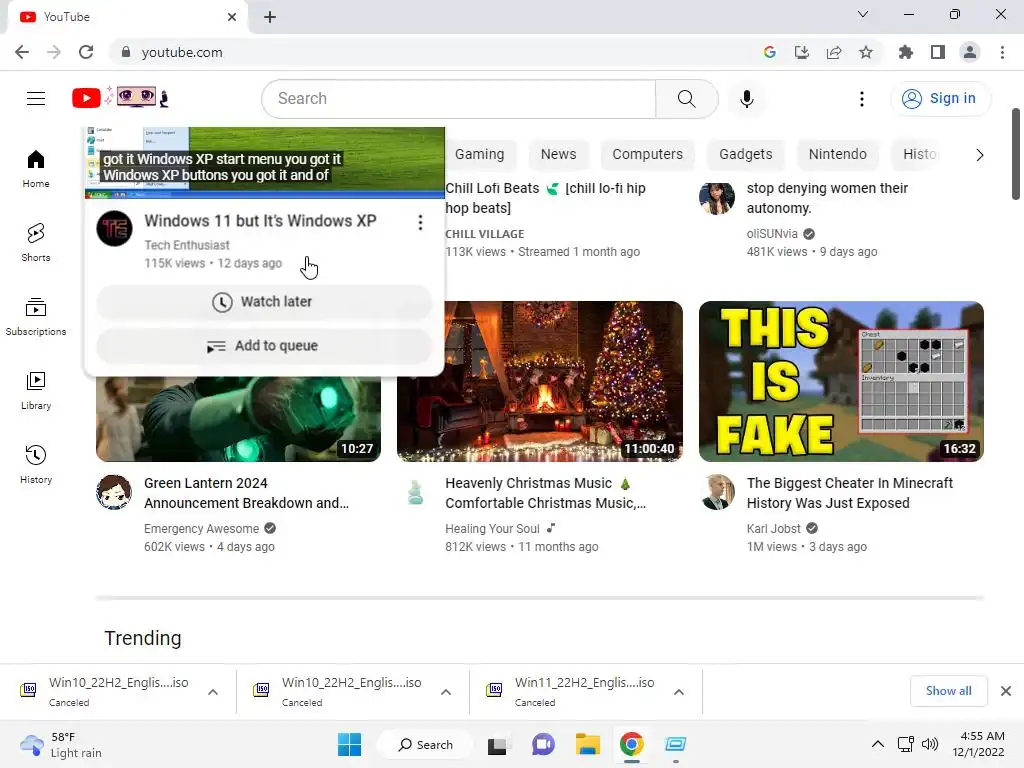Click the install app icon in address bar

tap(802, 52)
